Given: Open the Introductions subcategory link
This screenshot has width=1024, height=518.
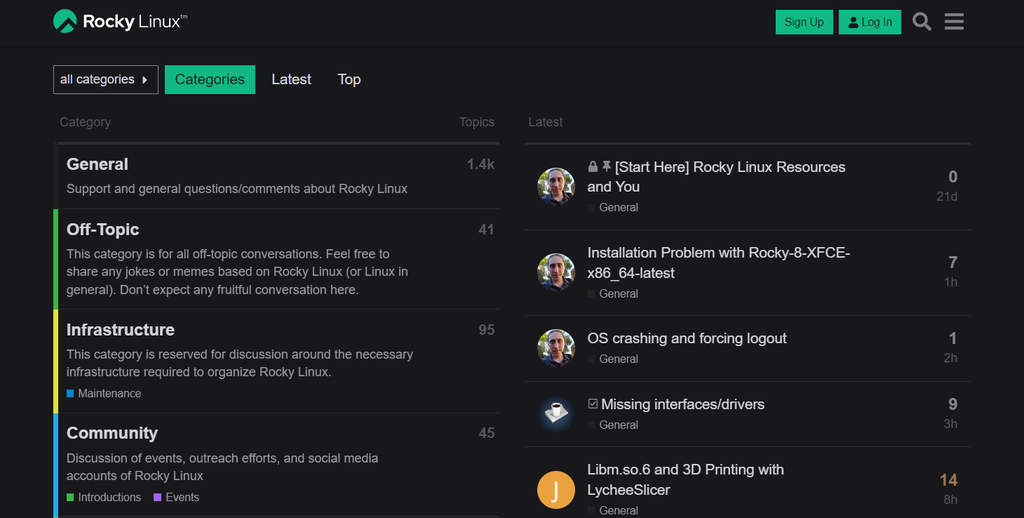Looking at the screenshot, I should tap(109, 497).
